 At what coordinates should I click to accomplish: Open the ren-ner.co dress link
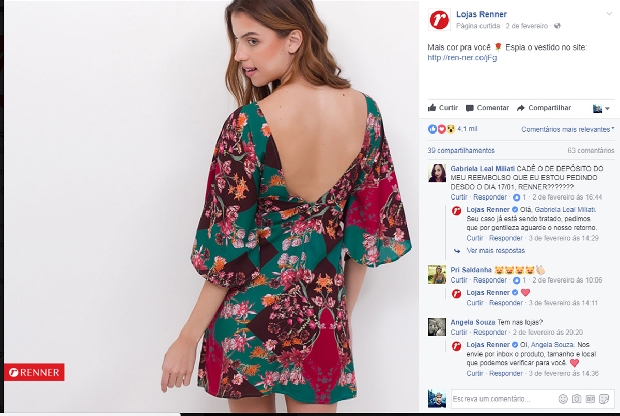(462, 58)
